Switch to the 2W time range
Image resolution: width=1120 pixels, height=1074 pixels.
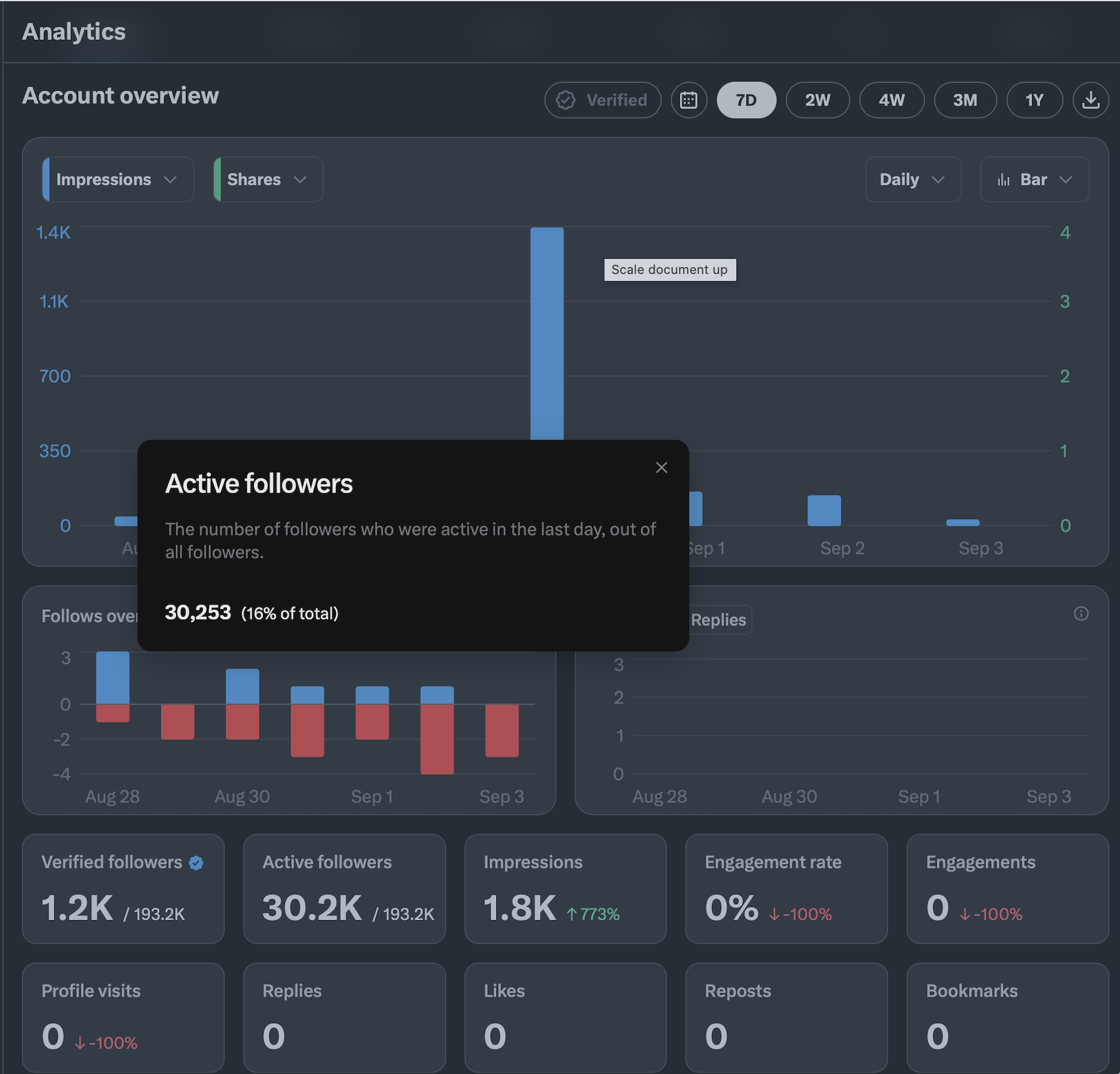coord(817,100)
